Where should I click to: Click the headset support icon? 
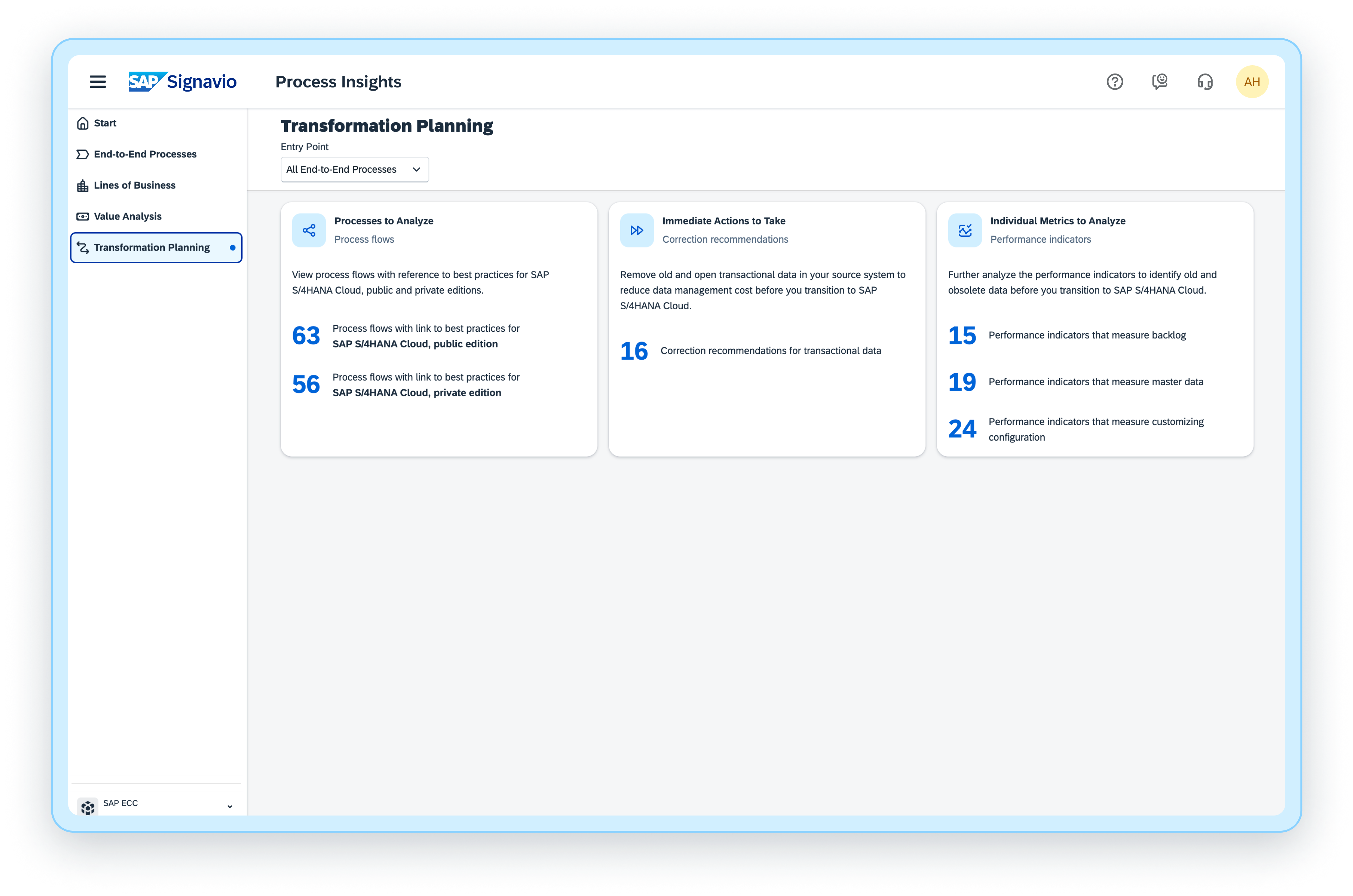1205,82
